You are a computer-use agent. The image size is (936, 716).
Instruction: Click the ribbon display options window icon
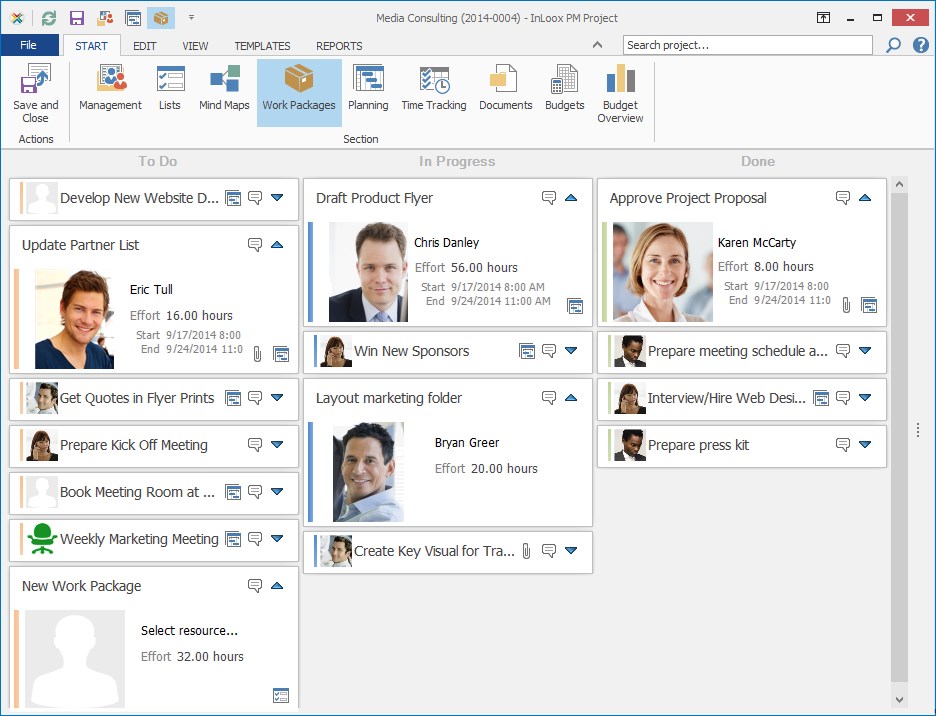pos(823,18)
